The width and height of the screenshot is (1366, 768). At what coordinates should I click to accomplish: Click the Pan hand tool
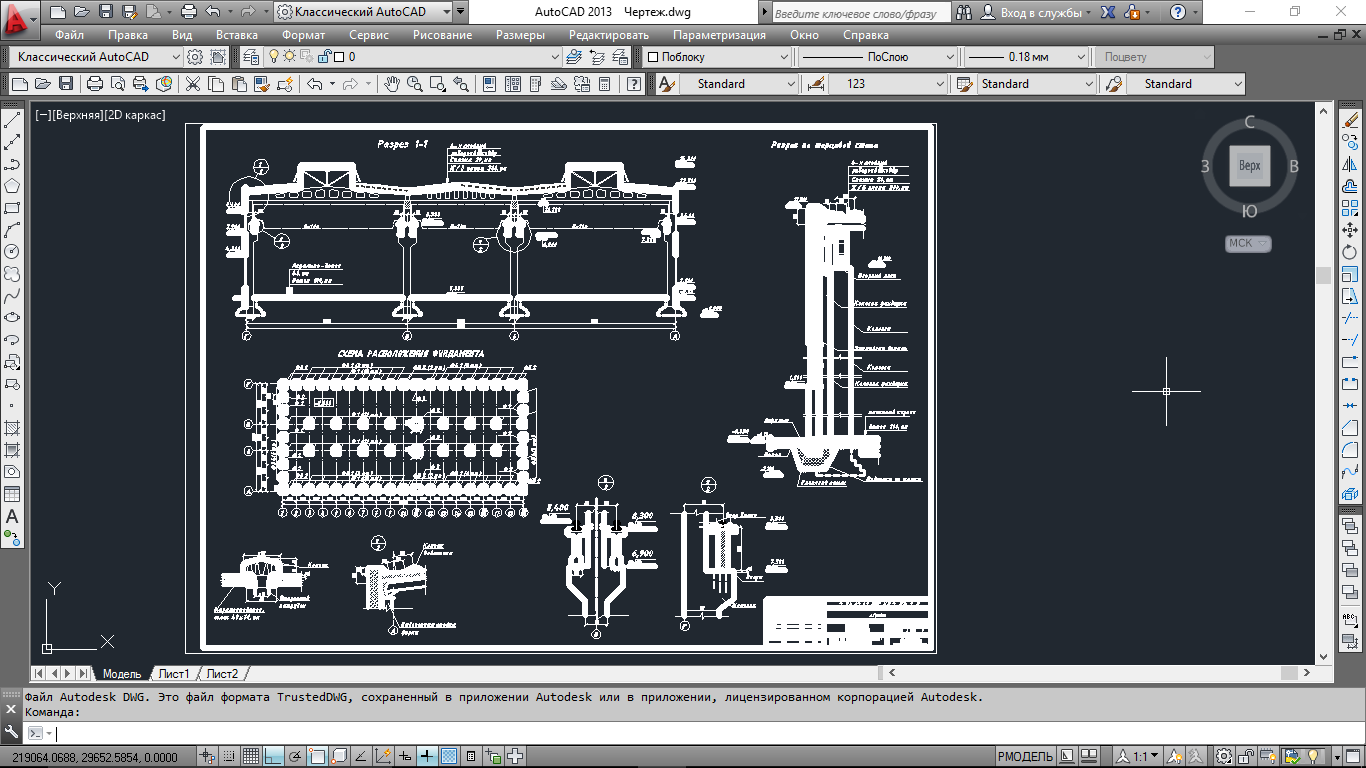point(392,84)
